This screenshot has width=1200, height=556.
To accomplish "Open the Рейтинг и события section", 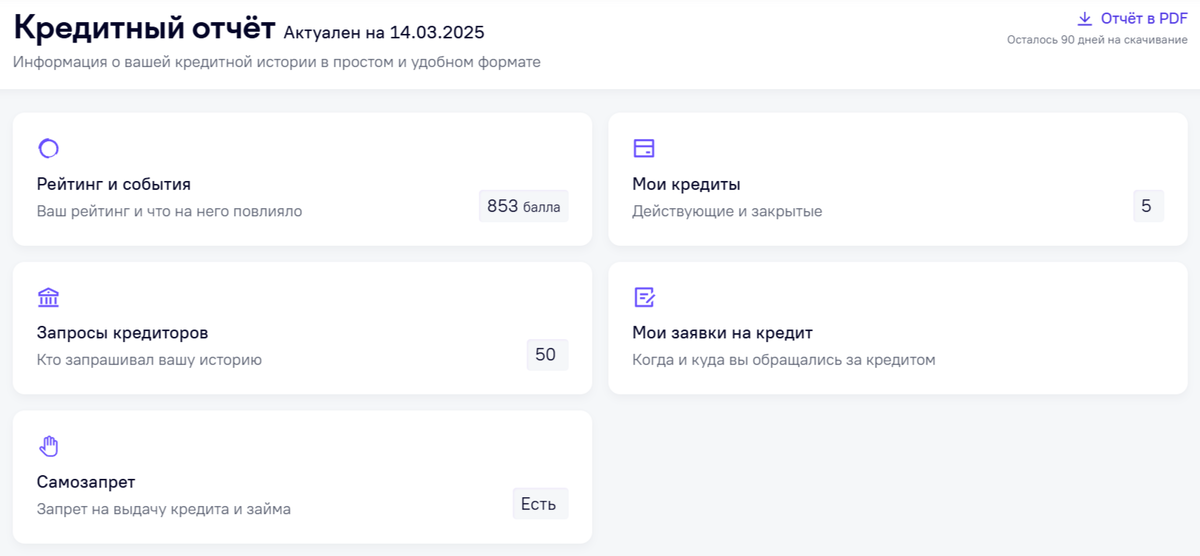I will coord(114,184).
